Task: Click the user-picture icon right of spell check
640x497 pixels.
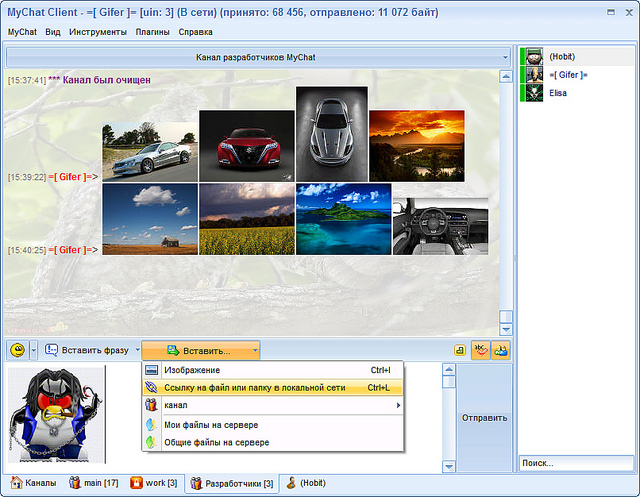Action: 501,350
